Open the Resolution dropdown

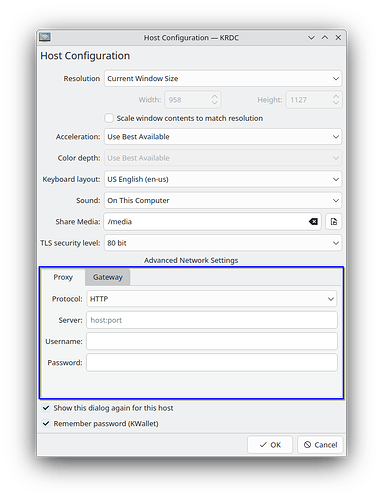[223, 79]
